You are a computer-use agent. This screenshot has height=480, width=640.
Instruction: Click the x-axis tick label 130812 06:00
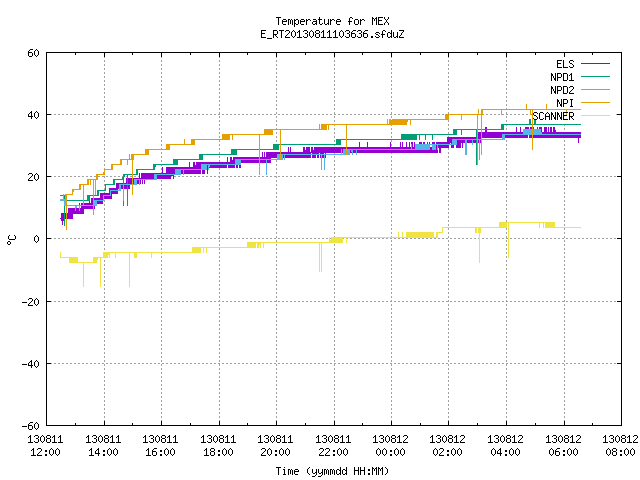[564, 446]
